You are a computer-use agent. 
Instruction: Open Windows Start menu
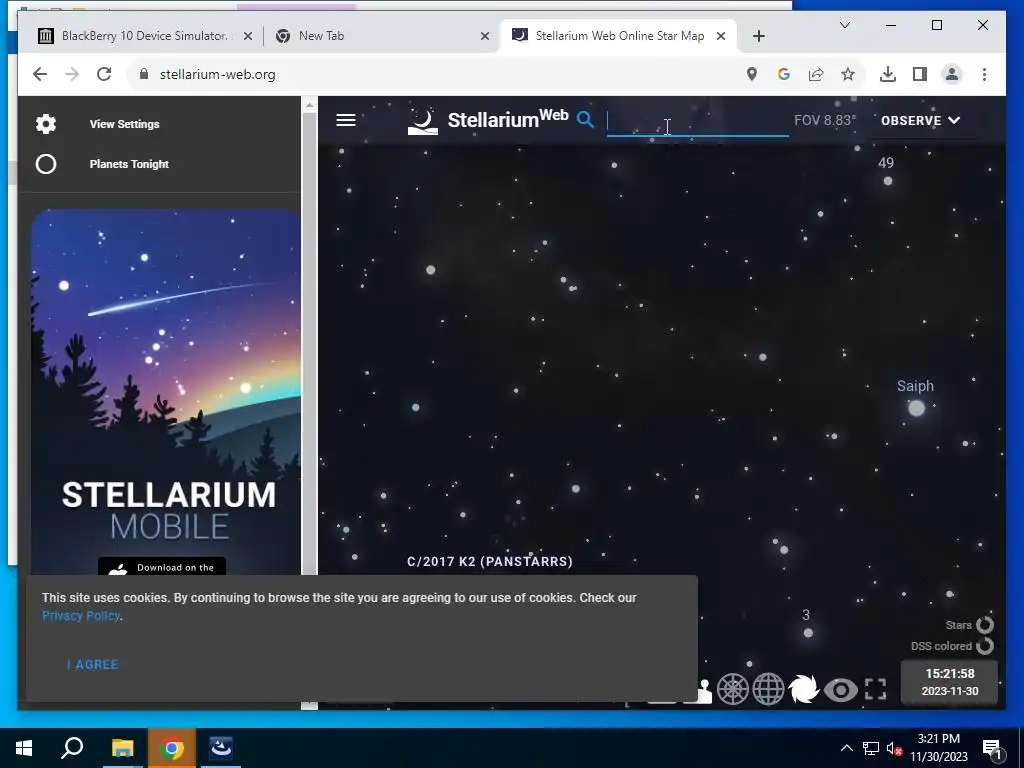[x=24, y=748]
